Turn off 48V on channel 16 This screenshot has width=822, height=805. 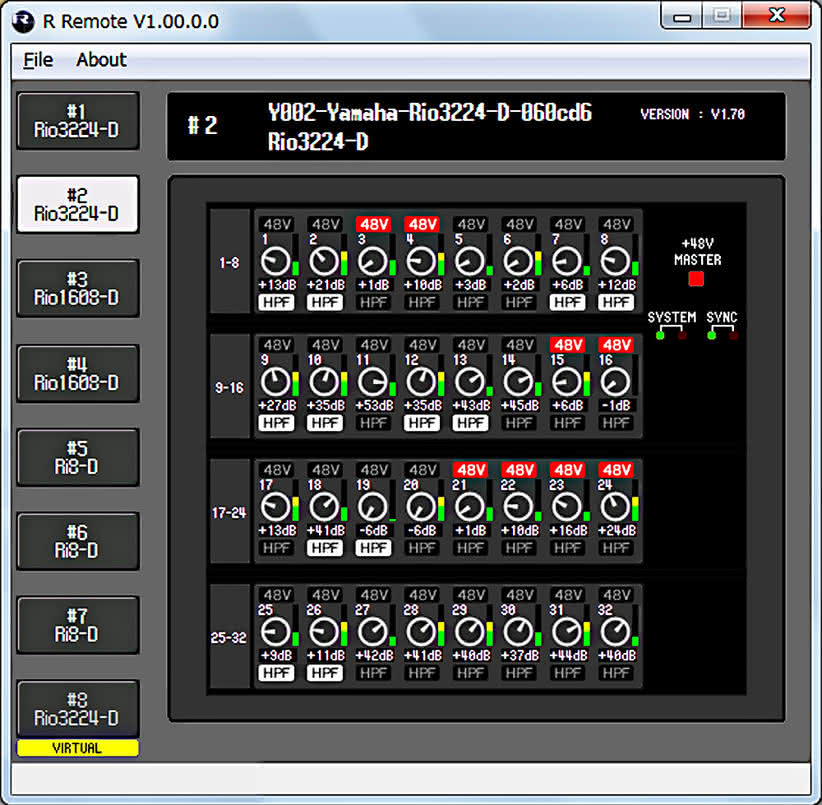[616, 345]
